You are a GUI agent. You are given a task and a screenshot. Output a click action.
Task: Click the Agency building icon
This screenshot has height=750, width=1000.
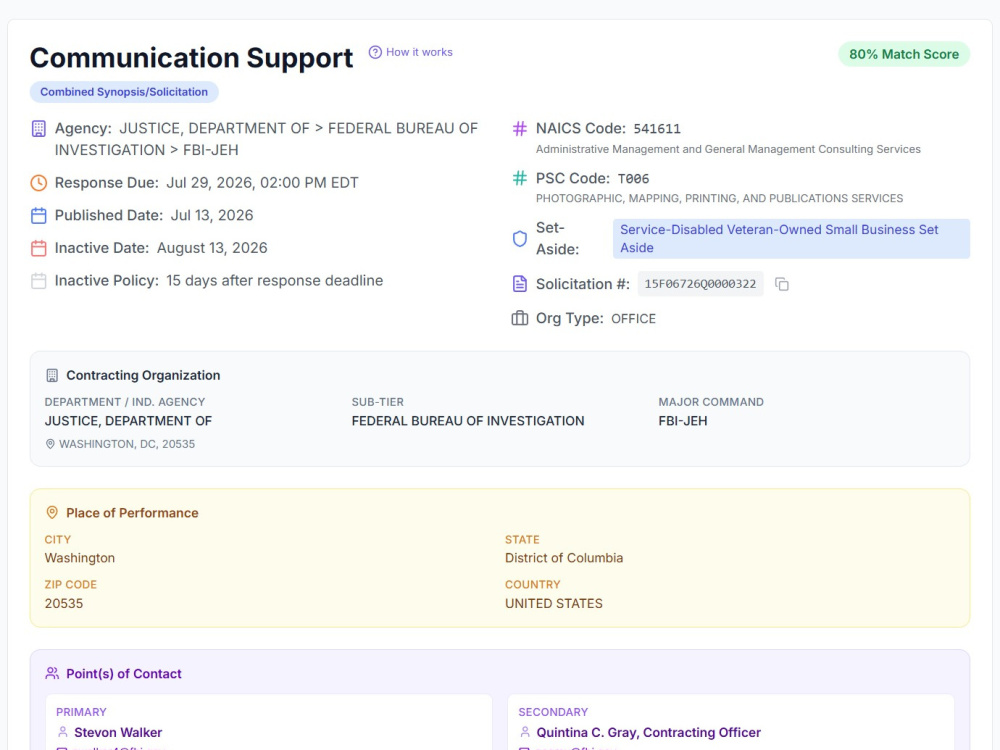click(x=39, y=129)
